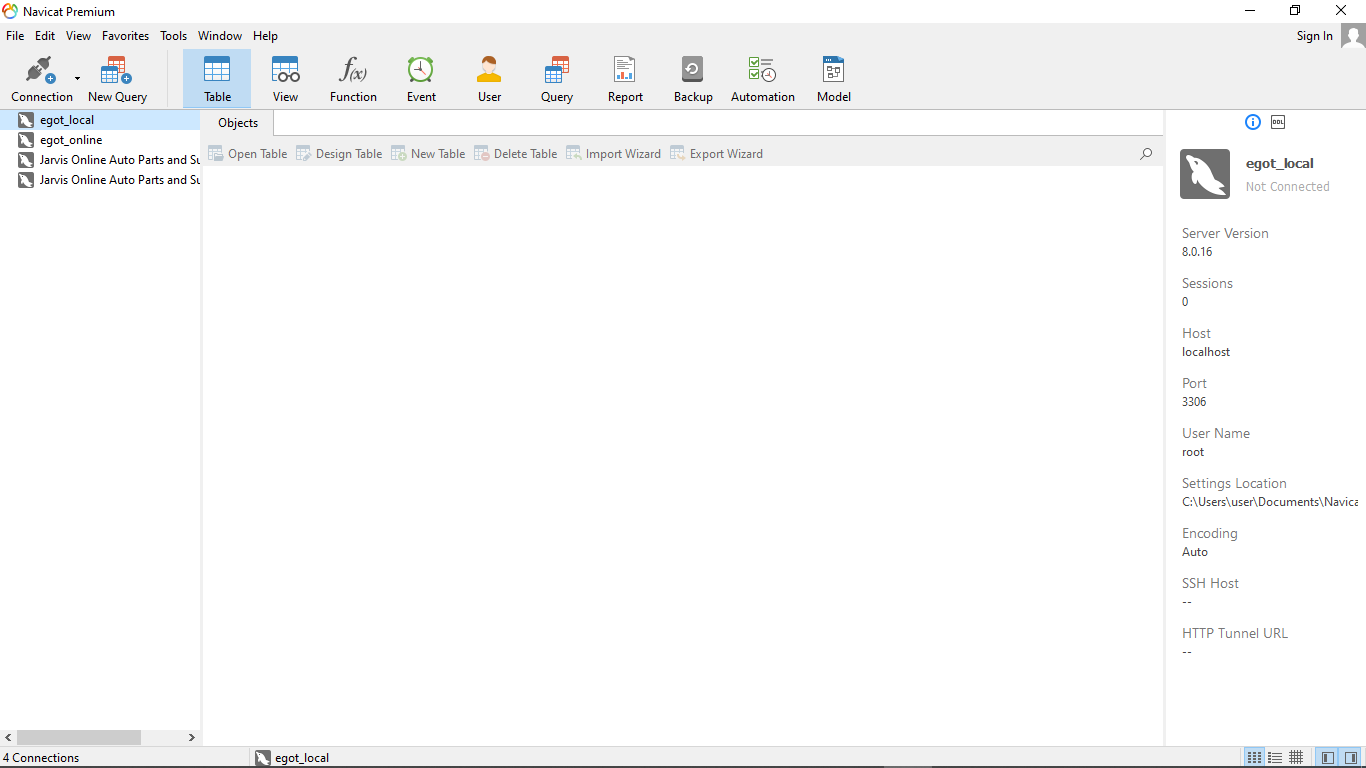Open the Tools menu
The image size is (1366, 768).
173,36
